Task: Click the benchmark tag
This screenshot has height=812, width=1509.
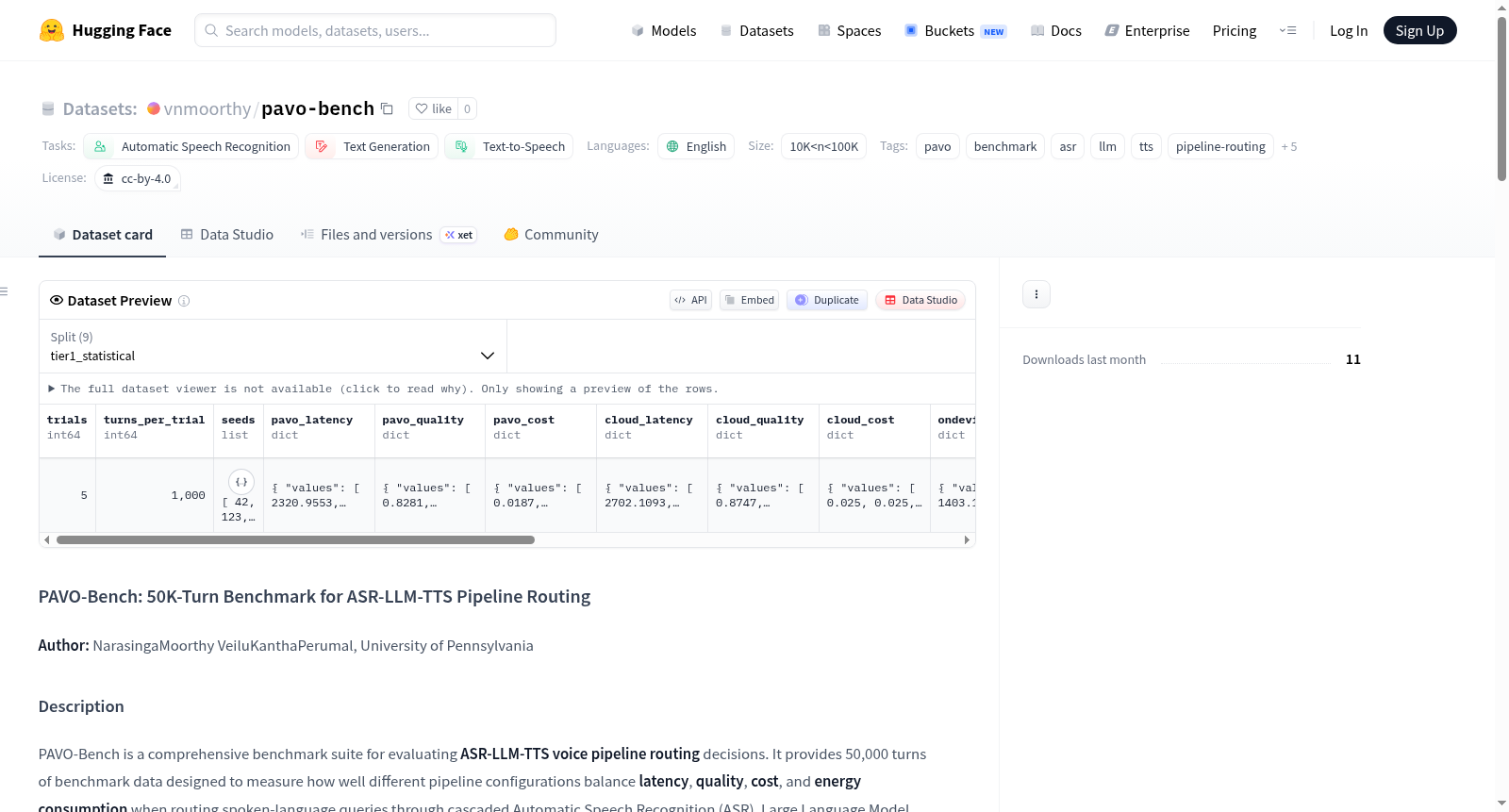Action: 1005,146
